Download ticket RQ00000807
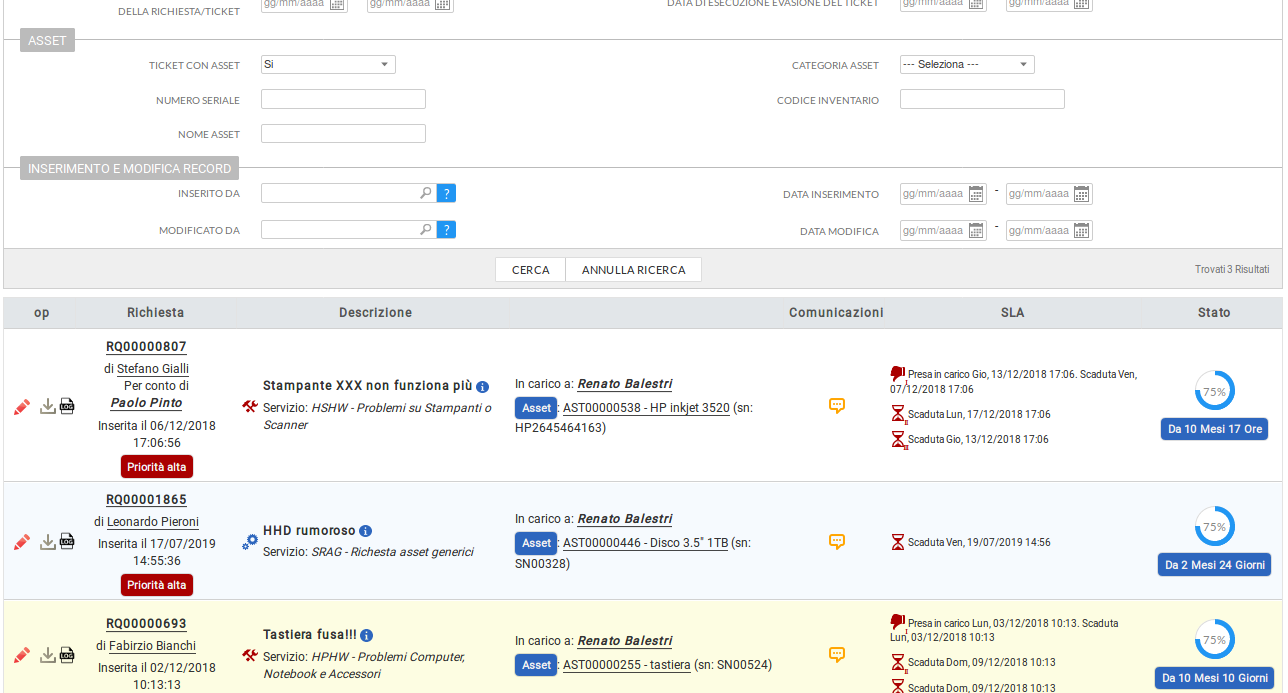The image size is (1288, 693). 47,406
